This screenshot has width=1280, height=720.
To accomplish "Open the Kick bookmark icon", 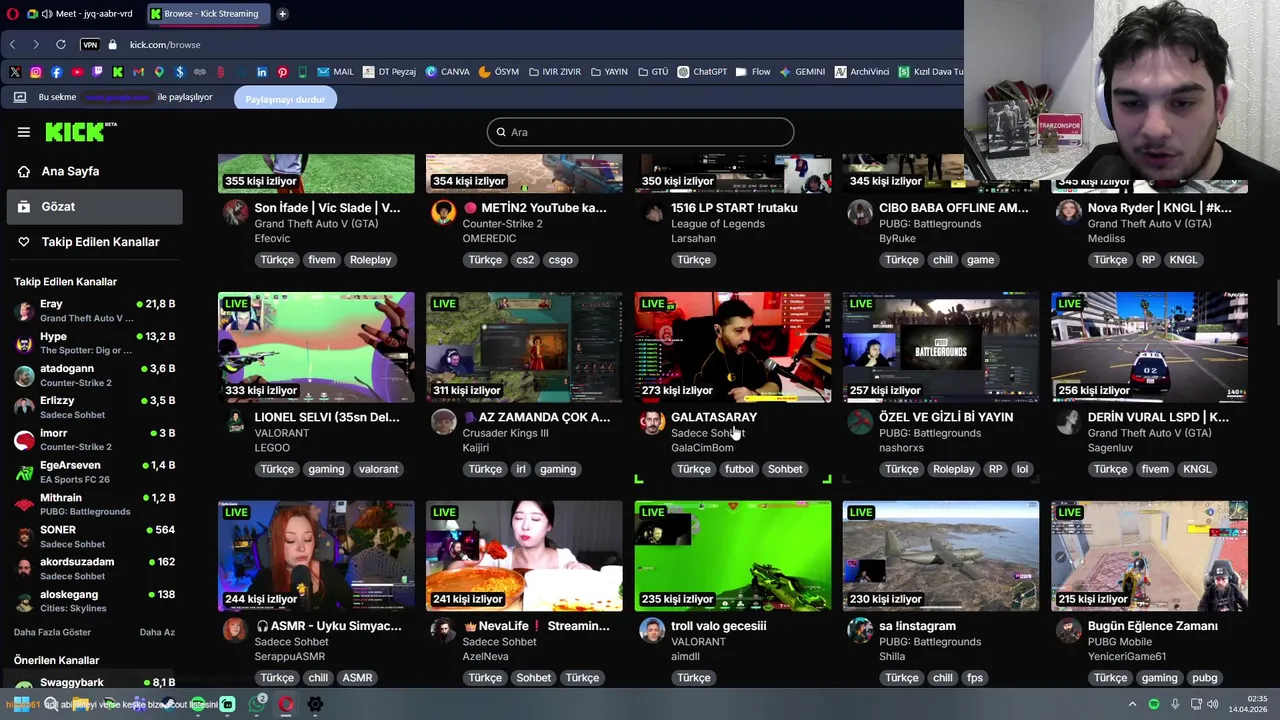I will (118, 72).
